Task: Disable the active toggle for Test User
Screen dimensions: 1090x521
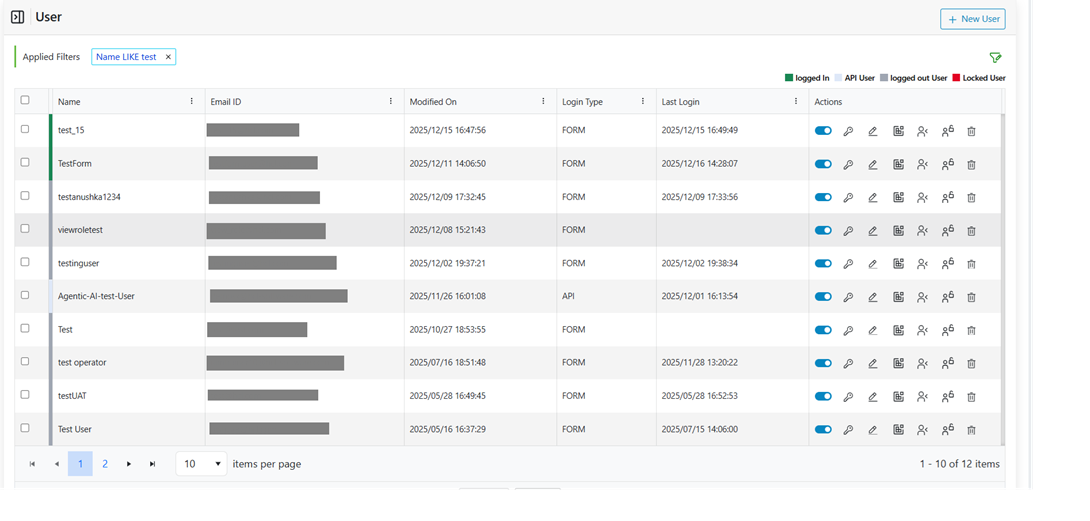Action: point(823,430)
